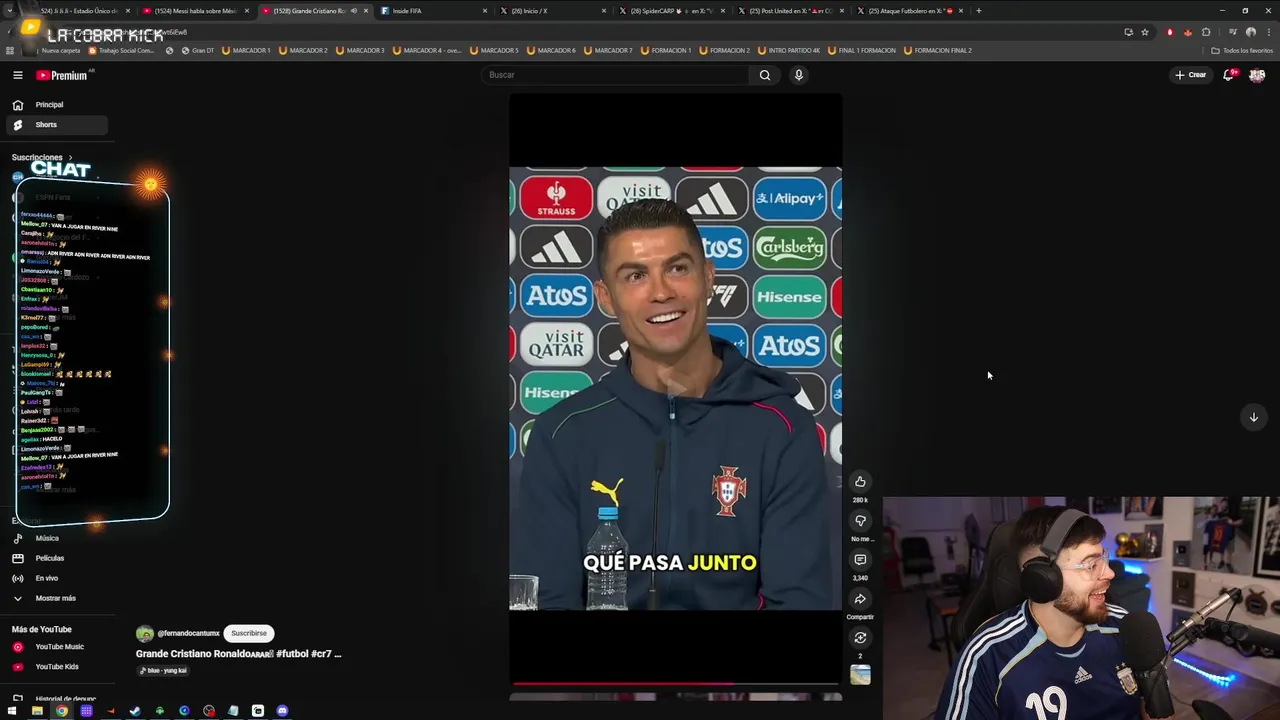The height and width of the screenshot is (720, 1280).
Task: Subscribe to @fernandocantumx with Suscribirse
Action: [x=249, y=633]
